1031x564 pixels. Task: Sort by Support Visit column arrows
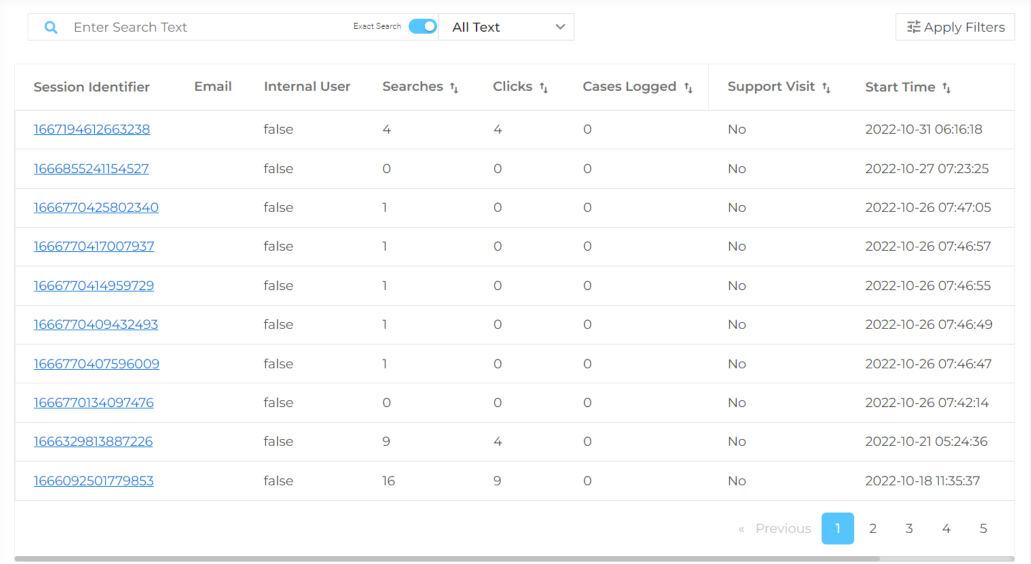coord(826,88)
